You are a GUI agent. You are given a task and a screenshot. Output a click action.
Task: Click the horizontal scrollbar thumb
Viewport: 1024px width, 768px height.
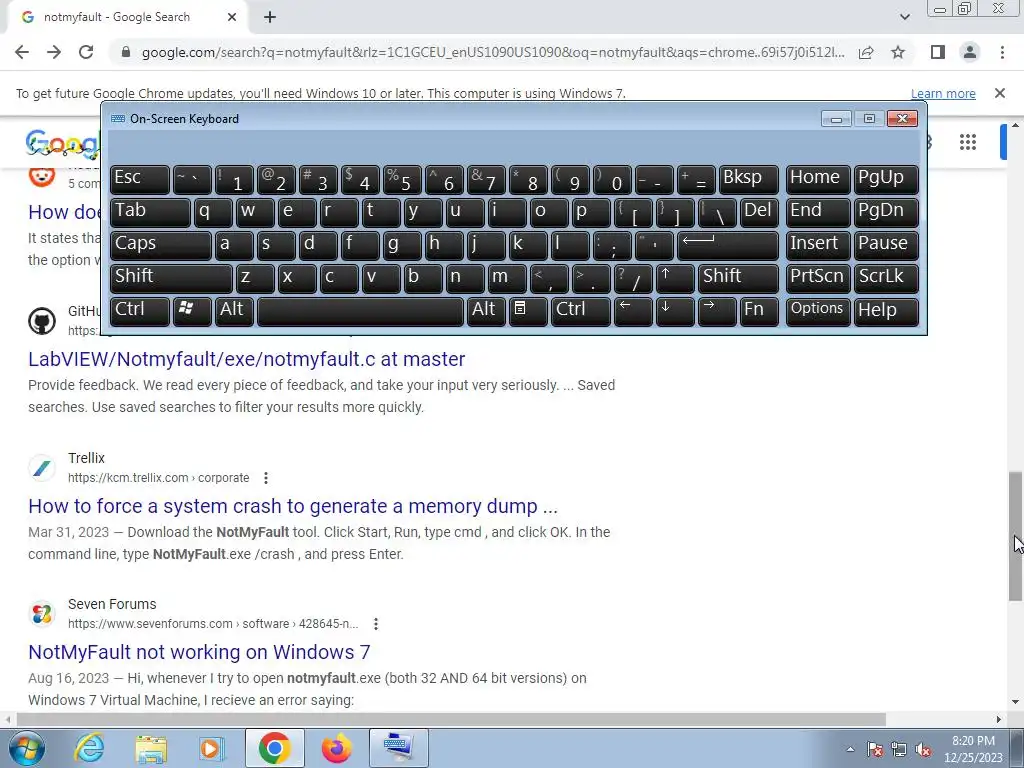[x=451, y=719]
